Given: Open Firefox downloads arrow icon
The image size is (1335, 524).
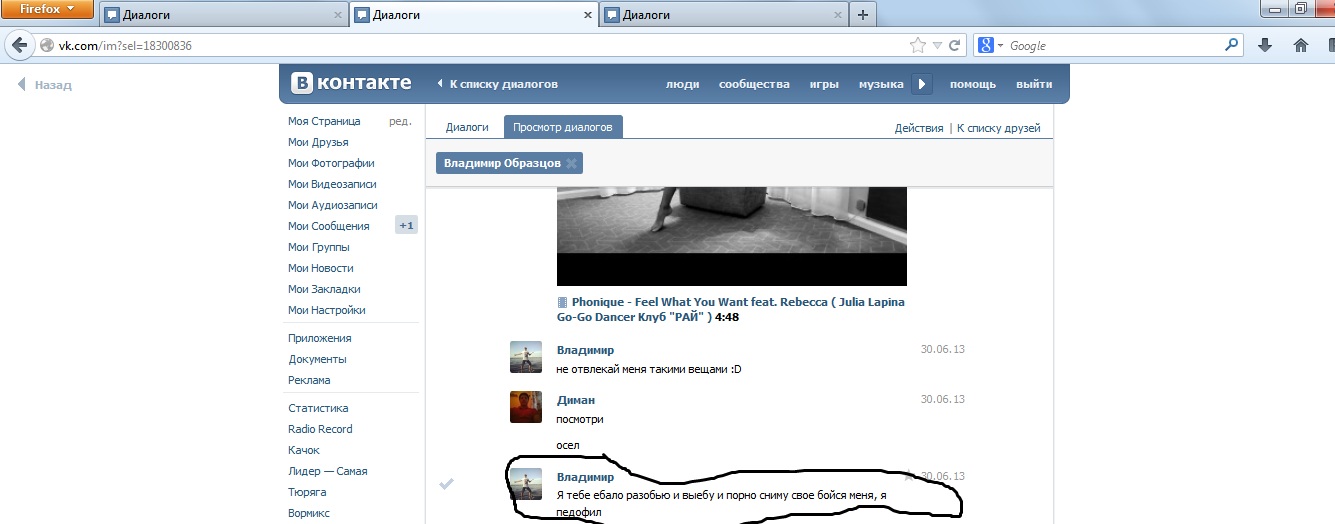Looking at the screenshot, I should (x=1265, y=45).
